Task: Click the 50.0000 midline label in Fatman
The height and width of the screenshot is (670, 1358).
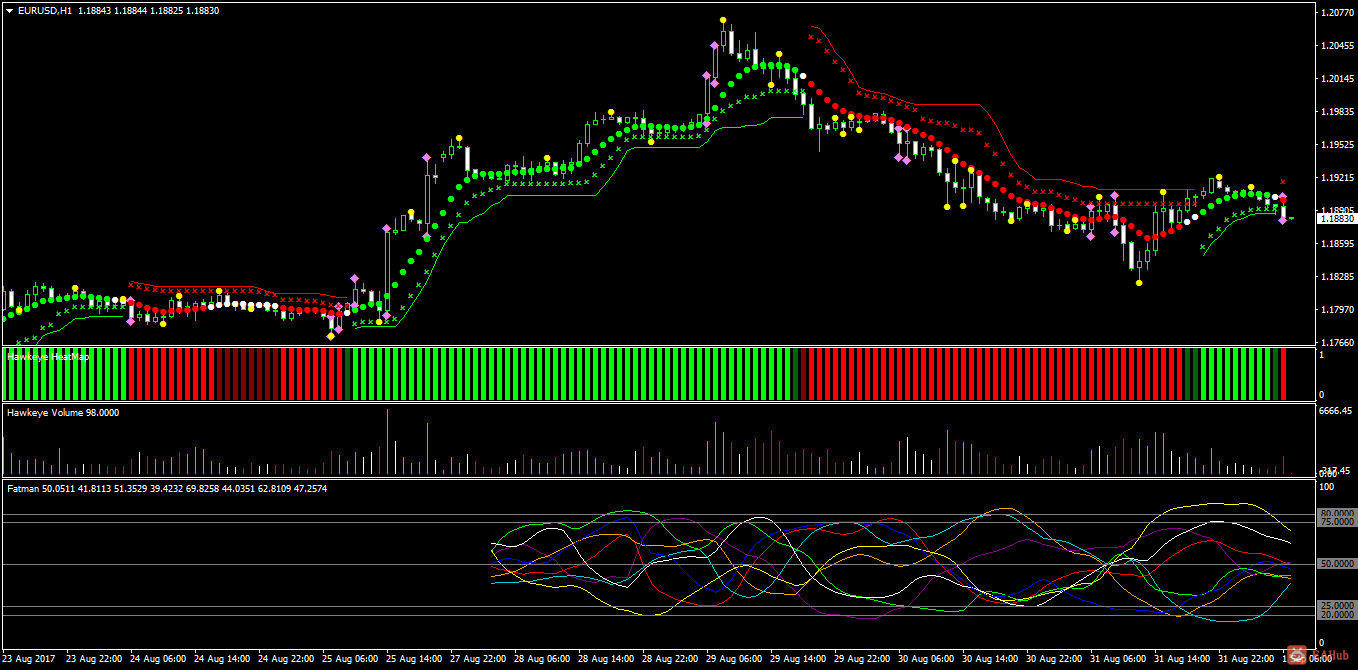Action: click(1337, 564)
